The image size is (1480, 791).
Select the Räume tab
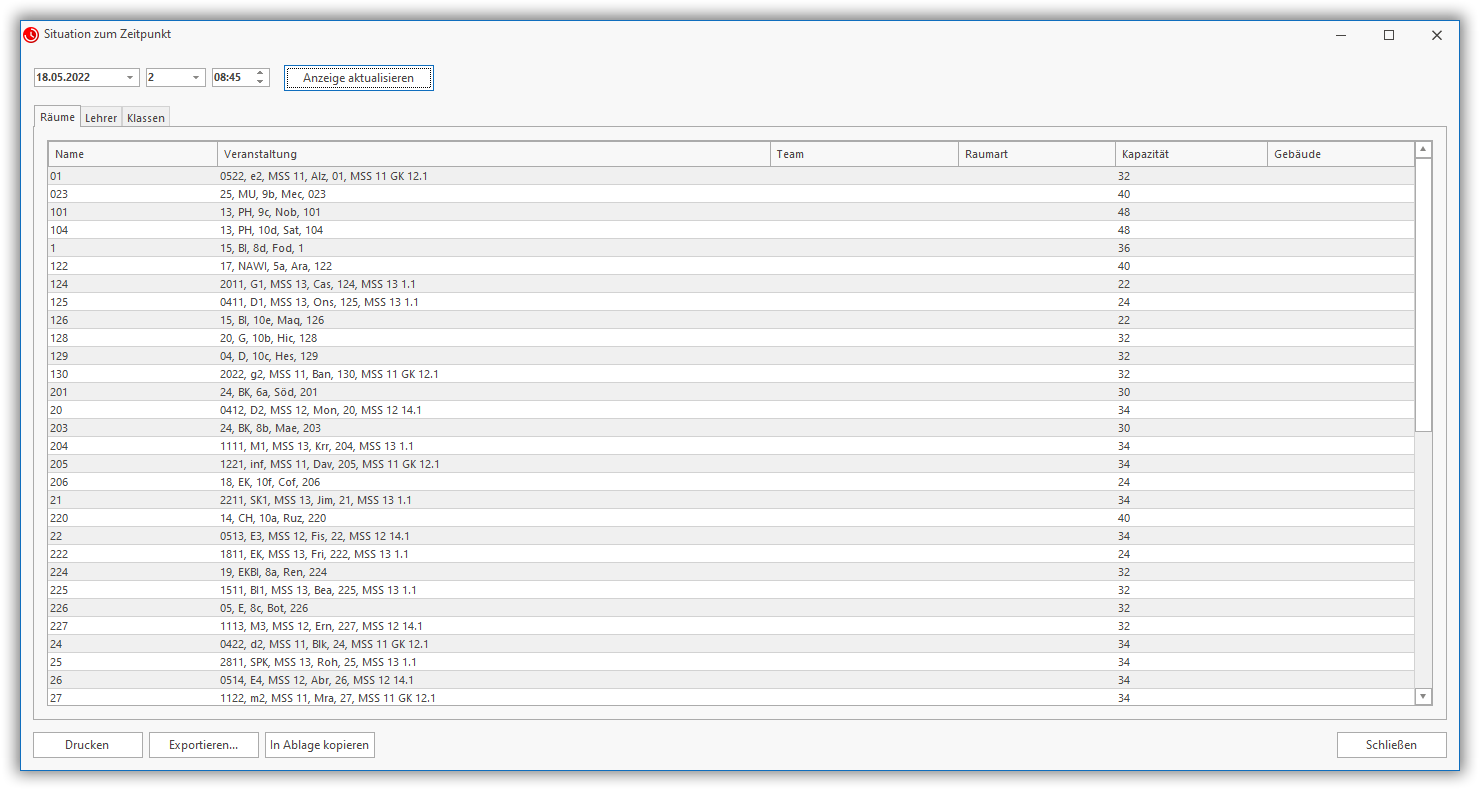(x=57, y=117)
